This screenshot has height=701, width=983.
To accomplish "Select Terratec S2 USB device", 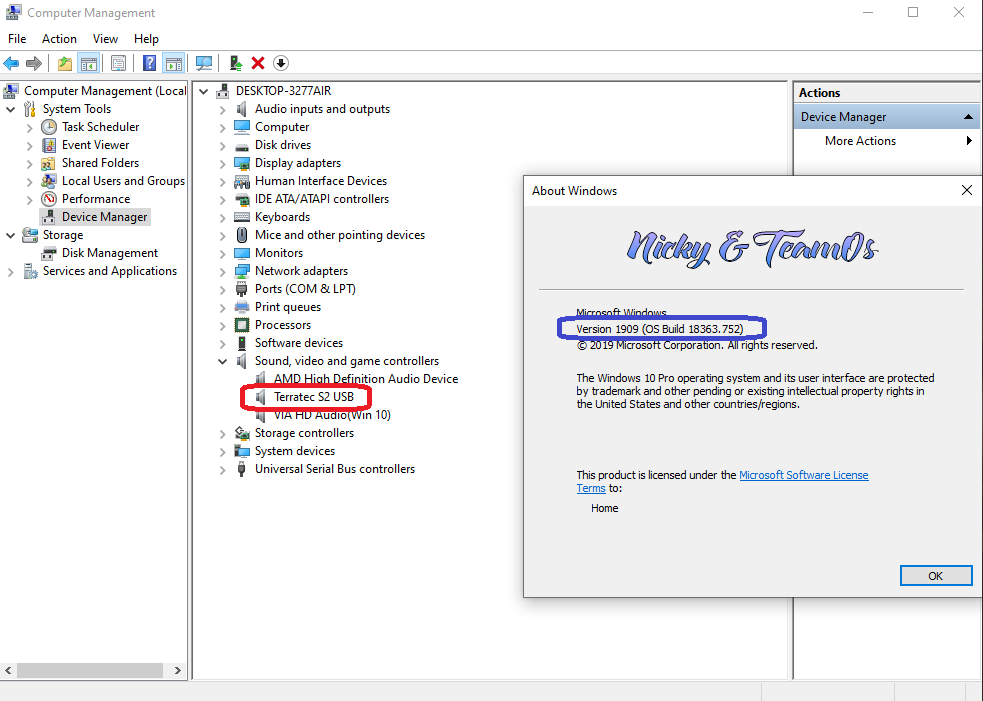I will point(313,397).
